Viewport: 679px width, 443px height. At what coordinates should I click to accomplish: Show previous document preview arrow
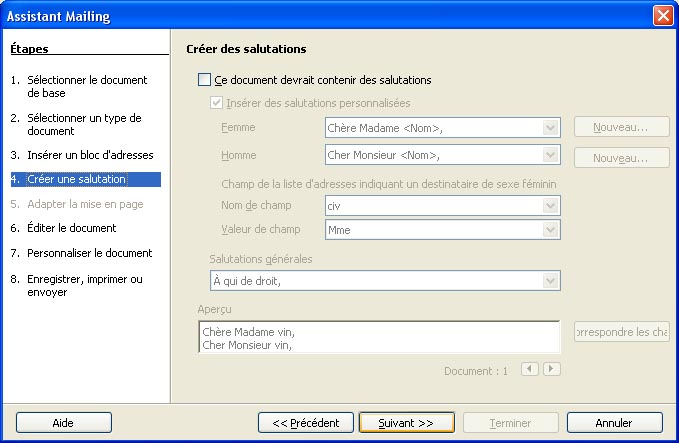[529, 369]
